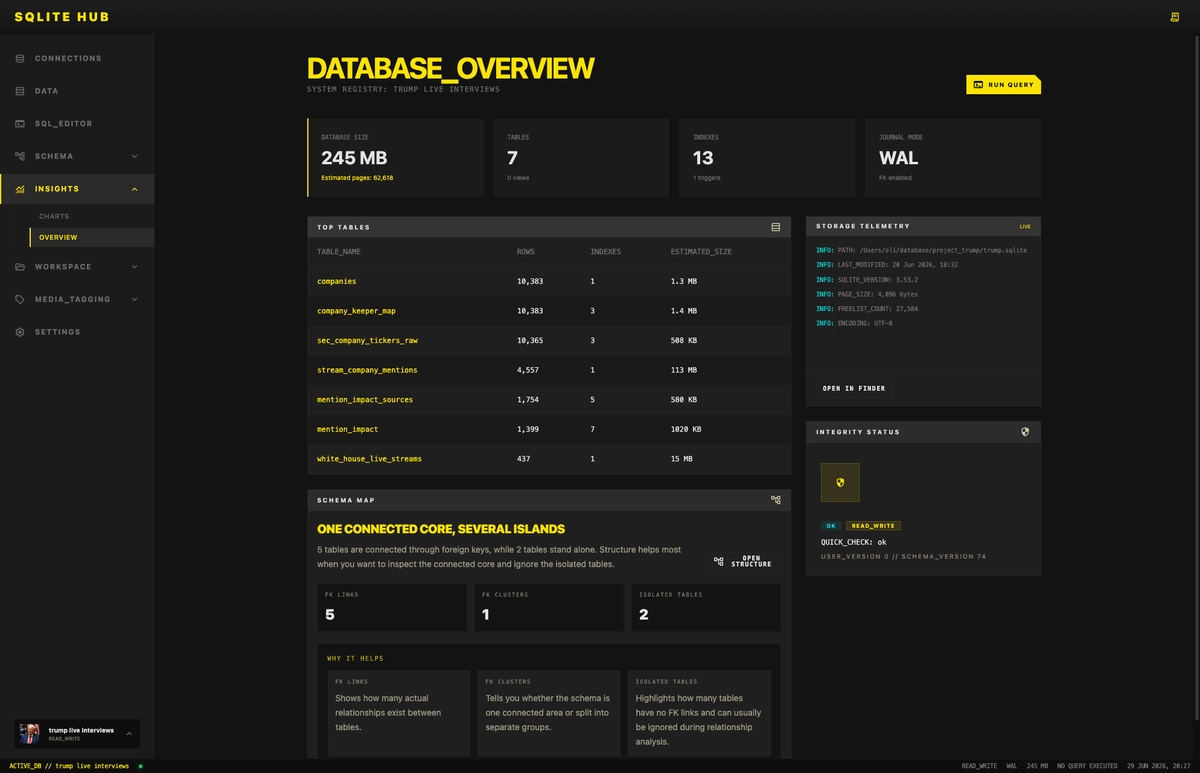Viewport: 1200px width, 773px height.
Task: Click the INDEXES column header in Top Tables
Action: pyautogui.click(x=606, y=252)
